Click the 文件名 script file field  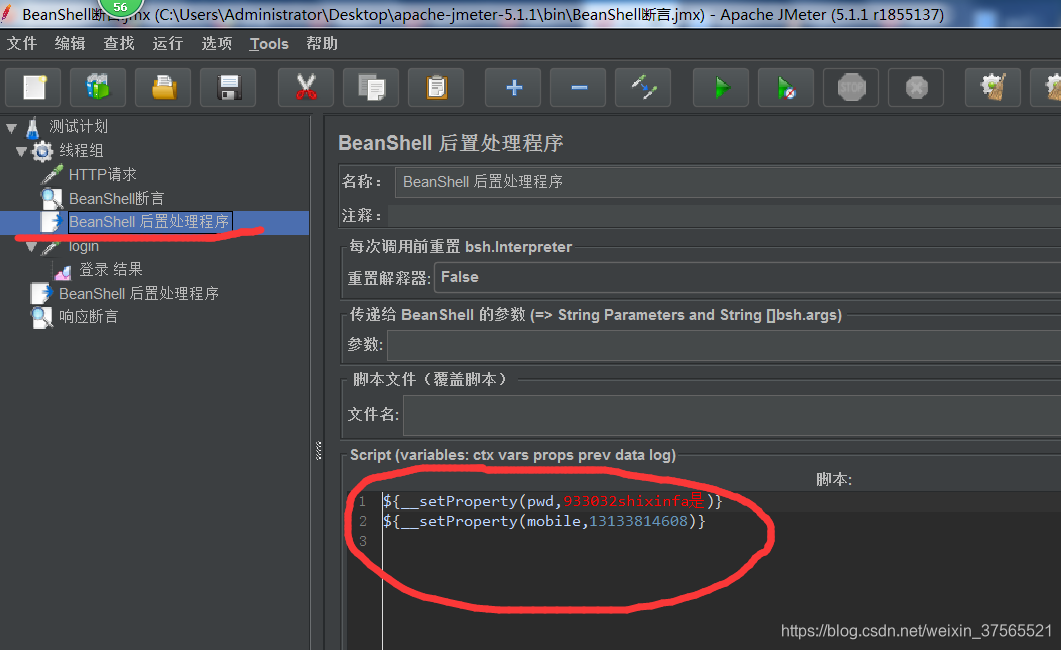[732, 415]
